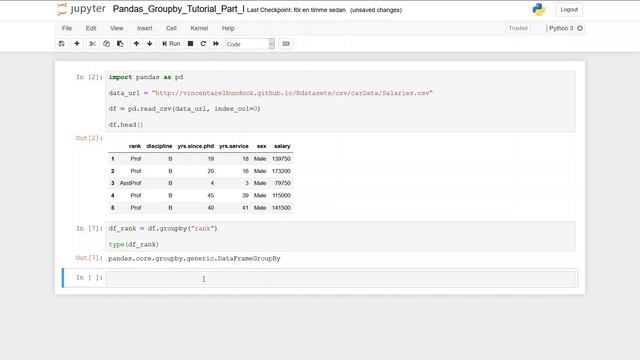The image size is (640, 360).
Task: Click the import pandas code line
Action: click(146, 77)
